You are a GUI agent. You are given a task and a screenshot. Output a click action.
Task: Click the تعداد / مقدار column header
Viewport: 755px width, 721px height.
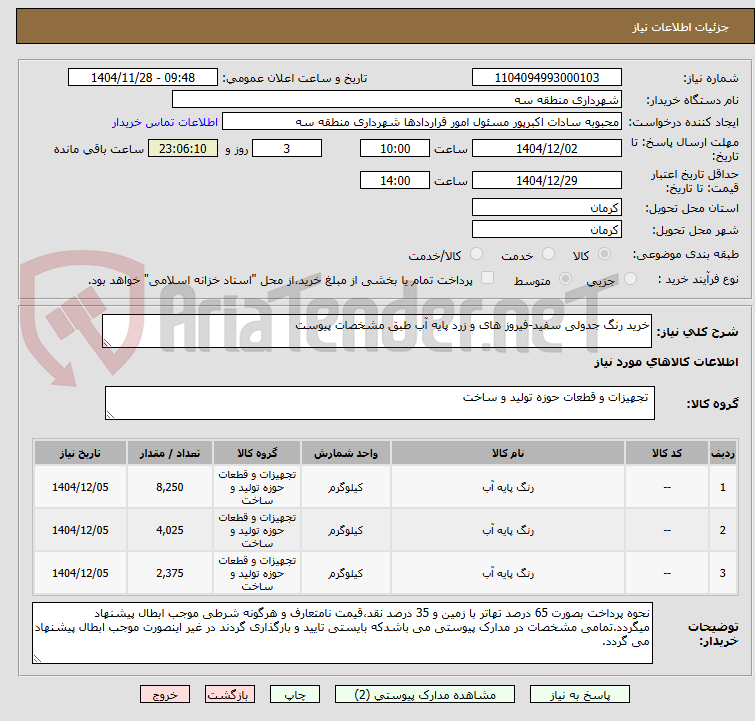pyautogui.click(x=169, y=453)
